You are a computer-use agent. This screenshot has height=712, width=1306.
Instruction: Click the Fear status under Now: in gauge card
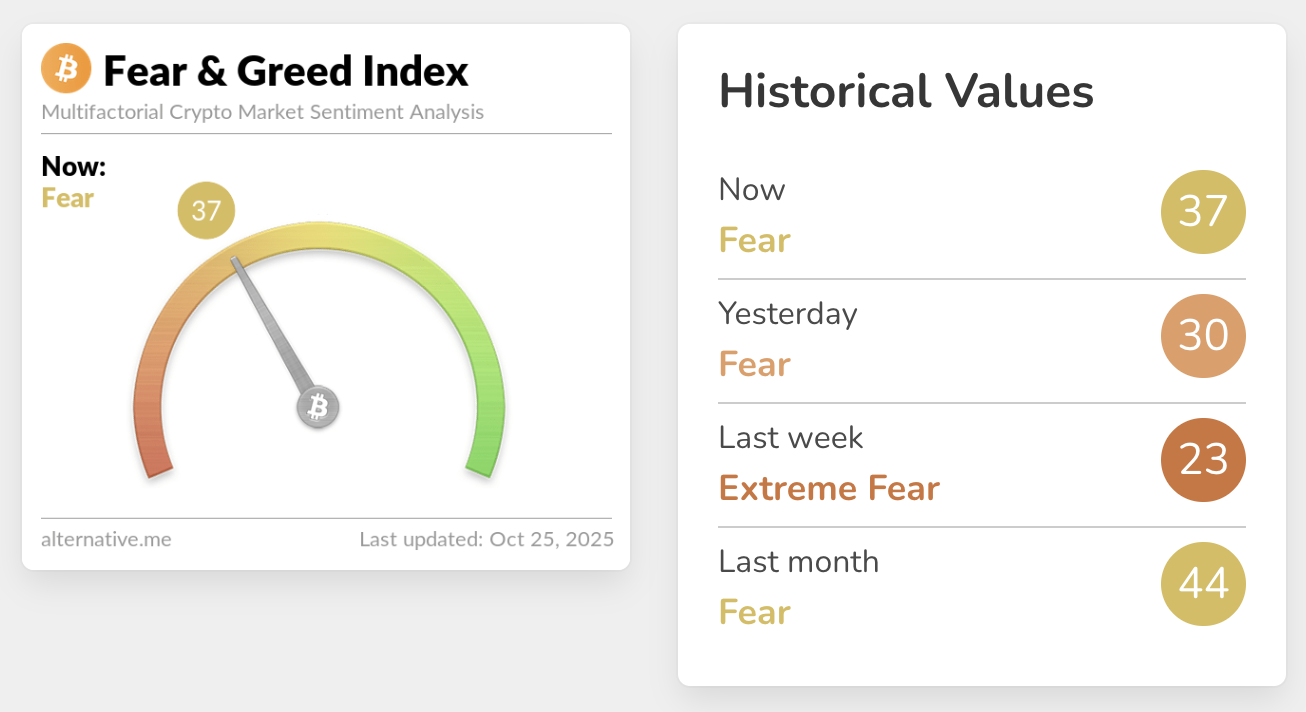point(68,198)
